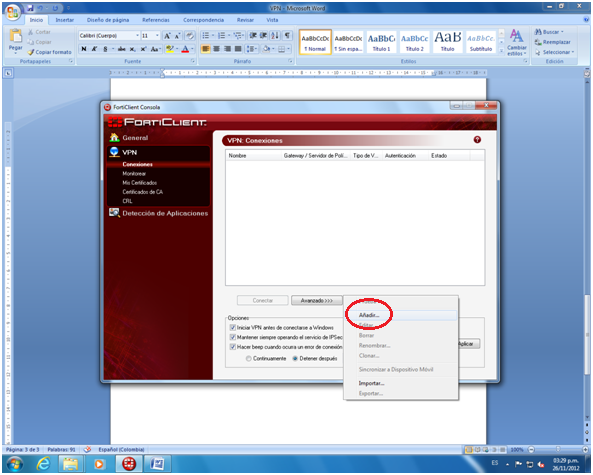Screen dimensions: 593x475
Task: Apply subscript formatting
Action: 132,49
